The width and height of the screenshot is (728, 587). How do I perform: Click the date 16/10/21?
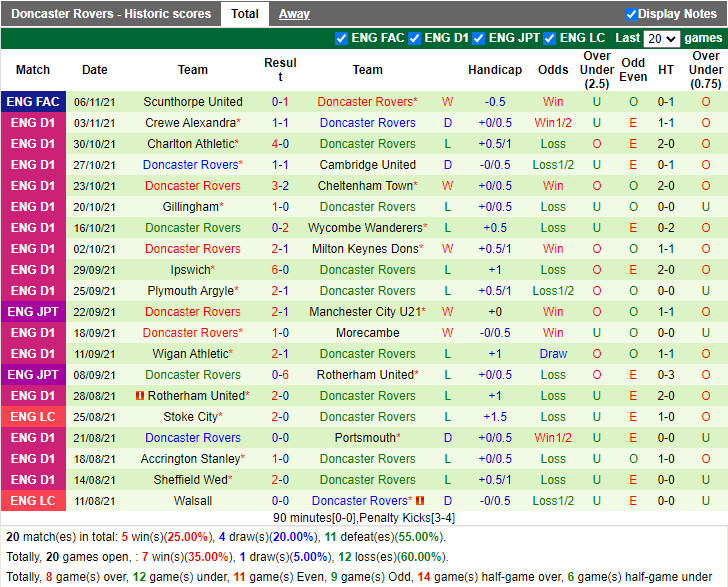pos(94,228)
